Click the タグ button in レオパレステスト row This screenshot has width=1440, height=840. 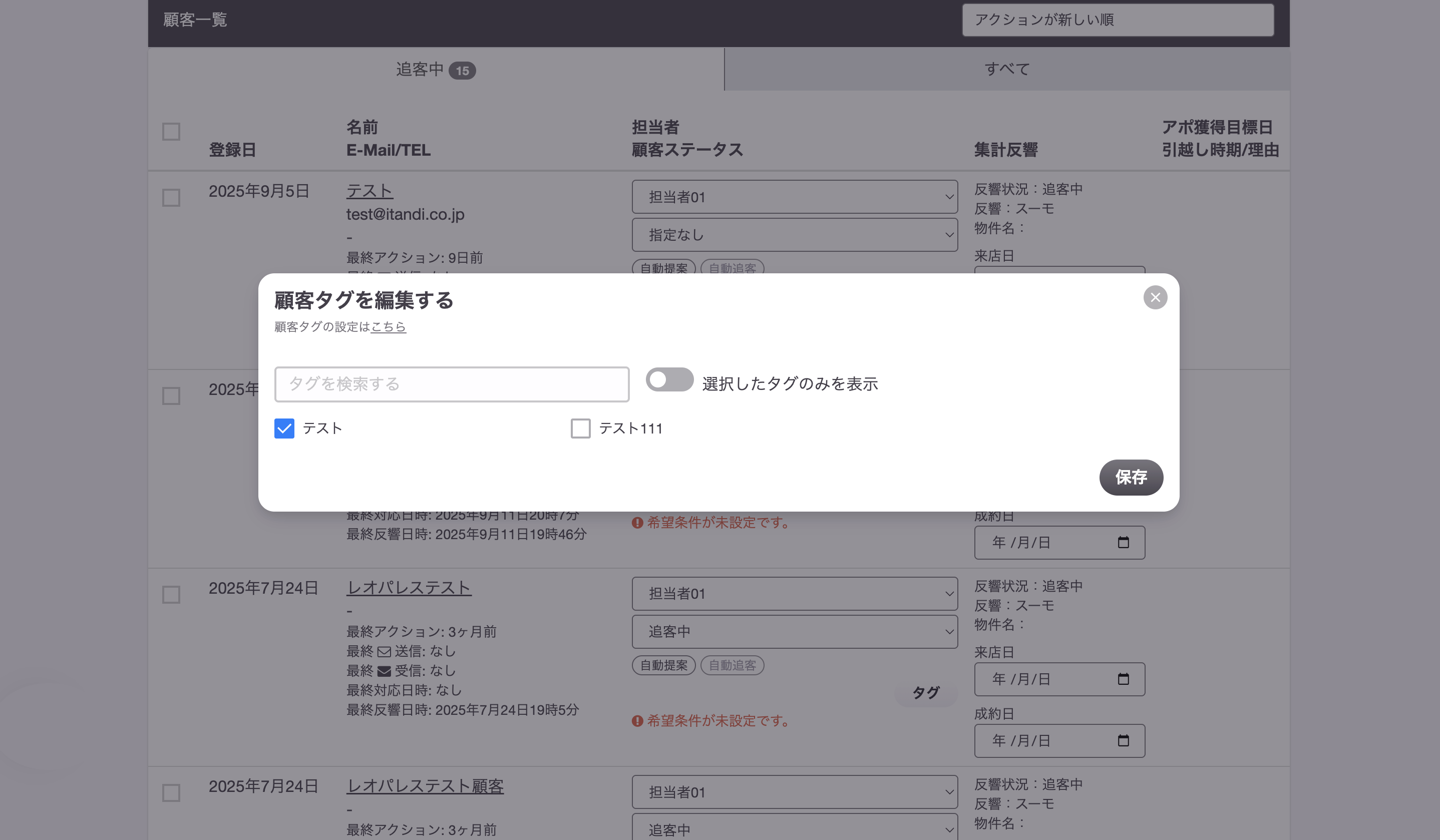[x=926, y=692]
